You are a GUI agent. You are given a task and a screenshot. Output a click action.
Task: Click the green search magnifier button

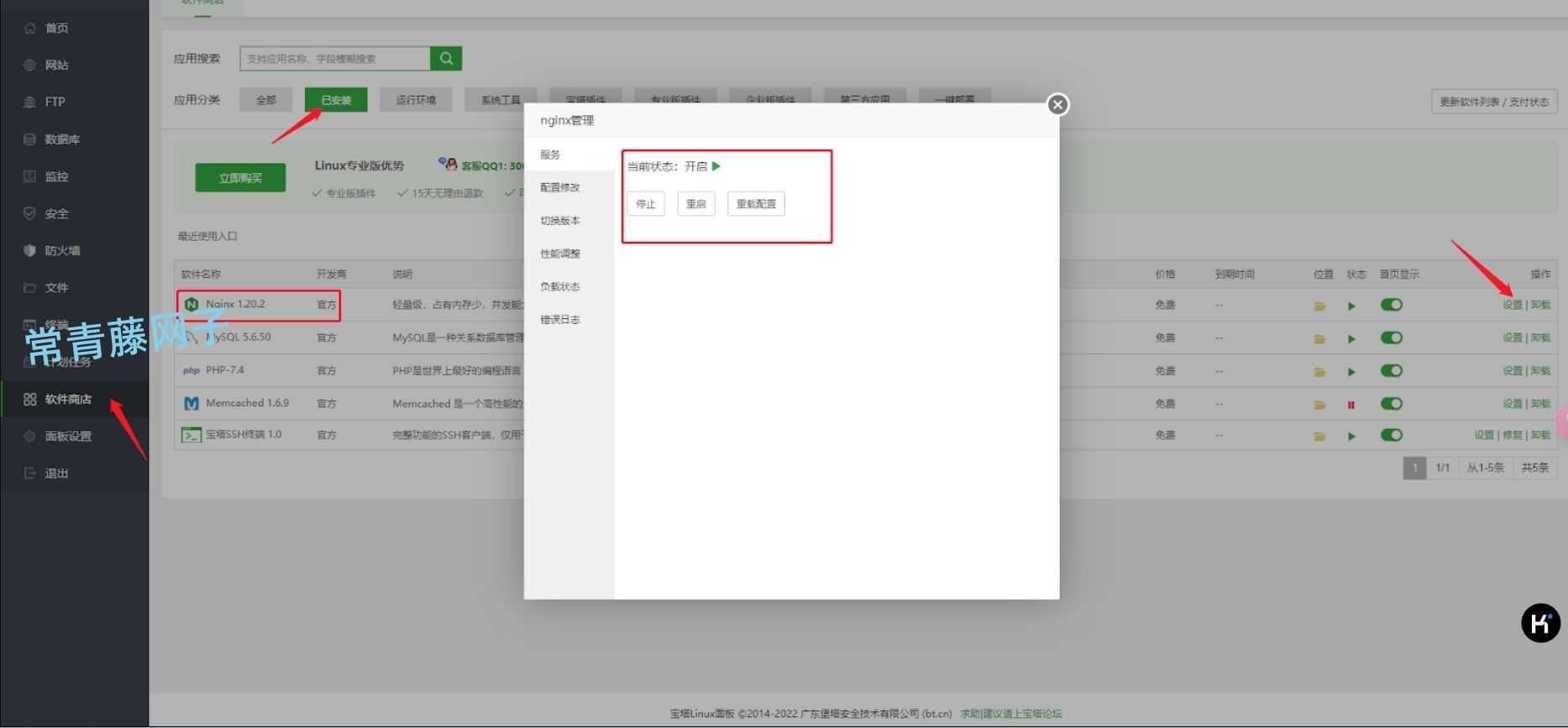point(446,58)
